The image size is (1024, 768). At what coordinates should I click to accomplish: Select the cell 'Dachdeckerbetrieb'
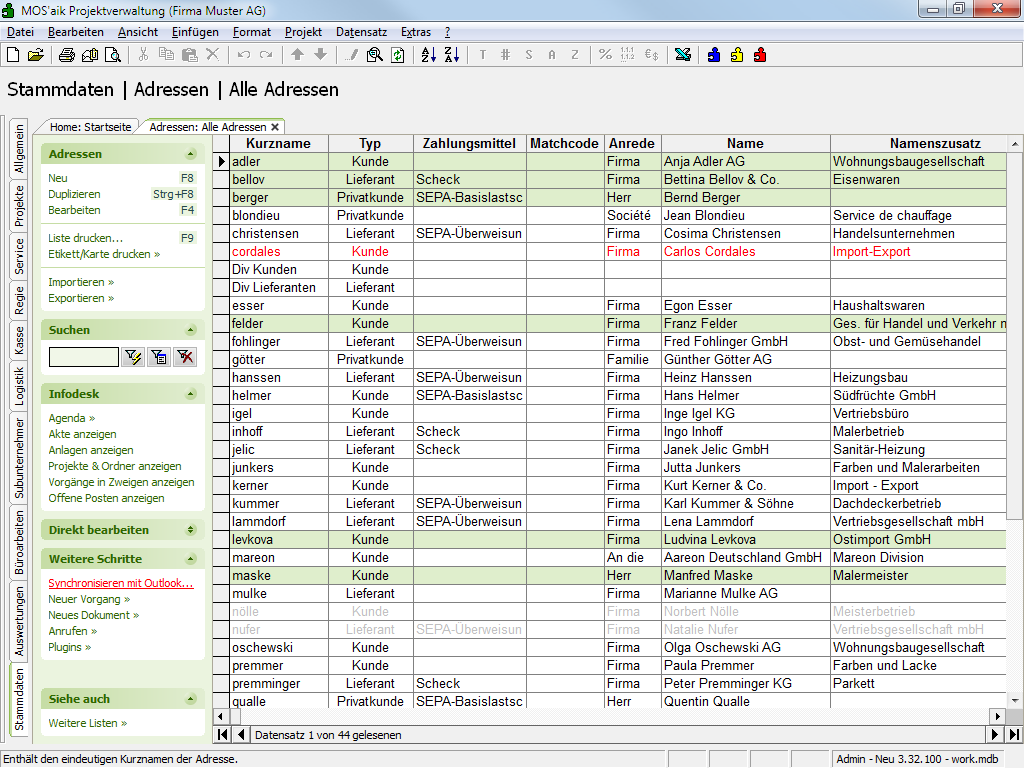918,504
